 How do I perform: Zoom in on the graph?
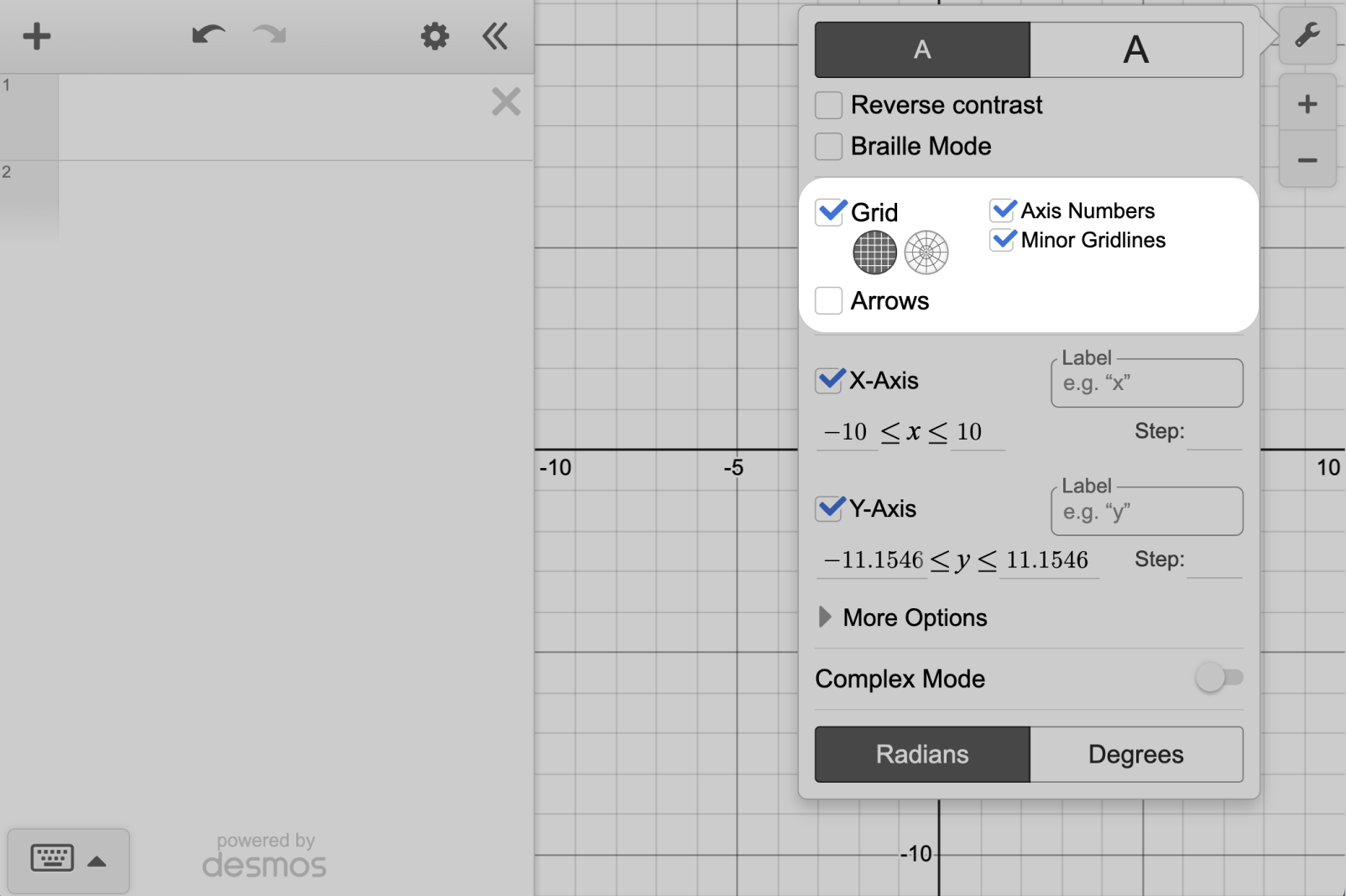[1307, 104]
